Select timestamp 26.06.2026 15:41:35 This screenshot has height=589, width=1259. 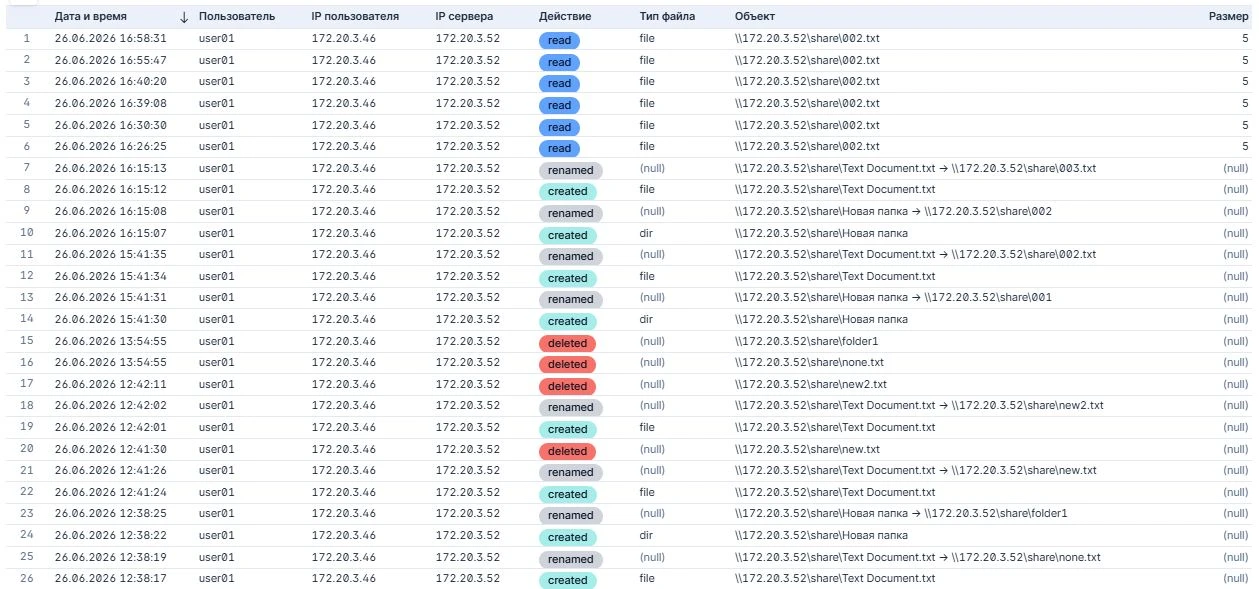click(x=110, y=255)
